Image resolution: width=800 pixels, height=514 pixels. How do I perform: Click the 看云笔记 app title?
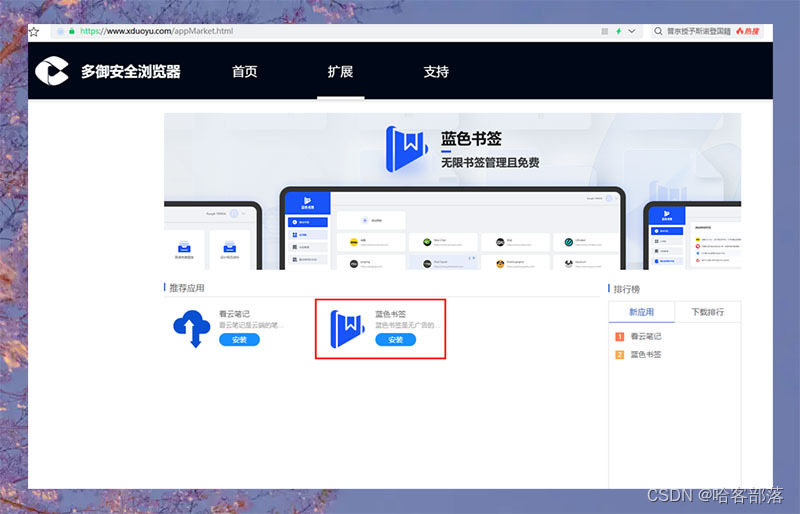tap(234, 314)
